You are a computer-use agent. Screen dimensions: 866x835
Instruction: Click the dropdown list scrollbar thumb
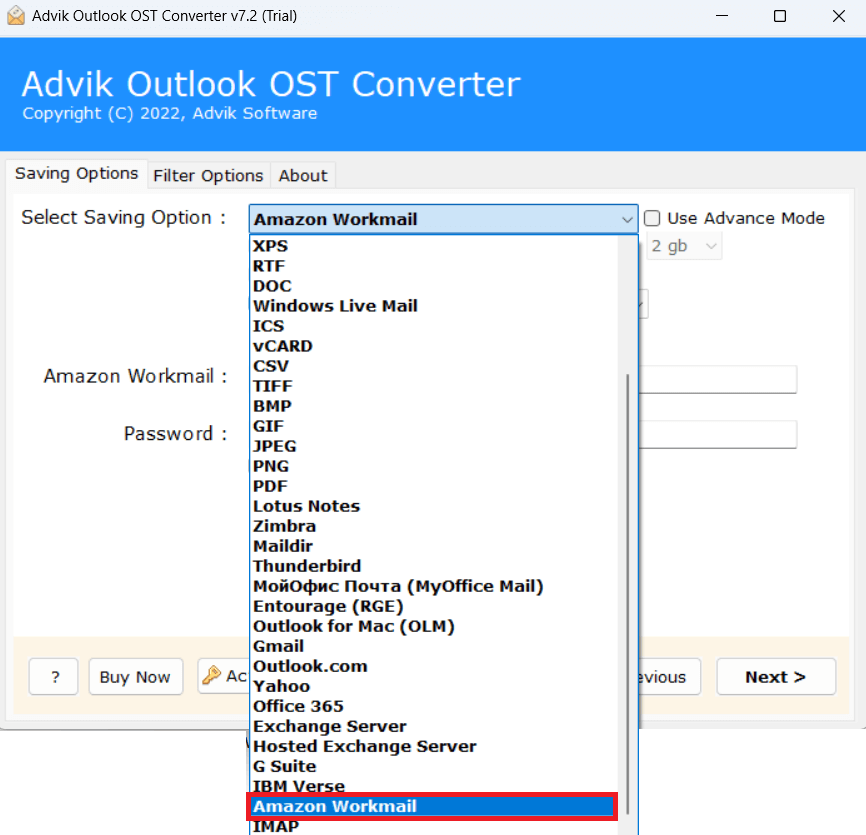click(628, 594)
